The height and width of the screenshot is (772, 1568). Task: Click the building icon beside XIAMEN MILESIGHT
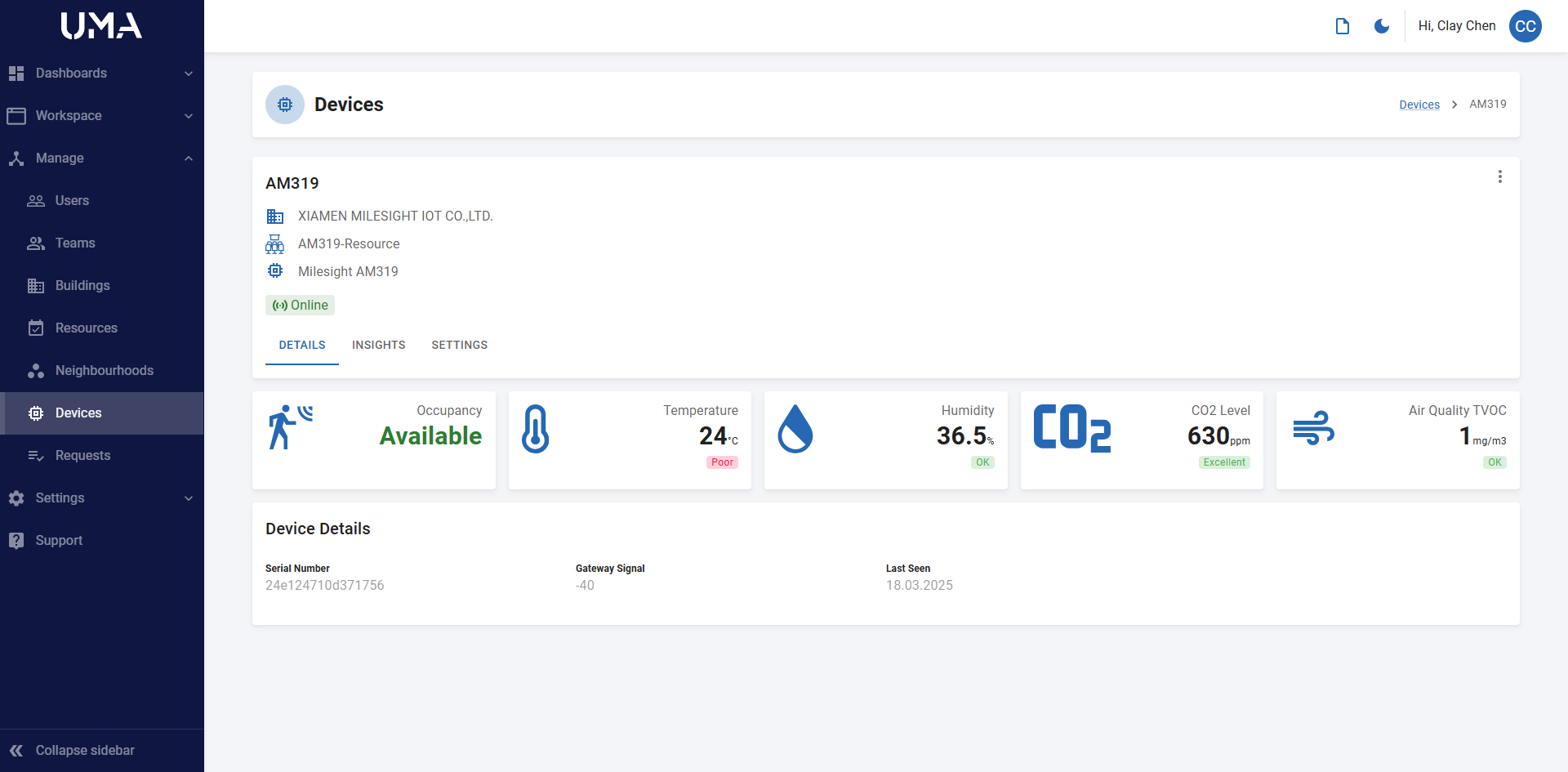[x=275, y=216]
